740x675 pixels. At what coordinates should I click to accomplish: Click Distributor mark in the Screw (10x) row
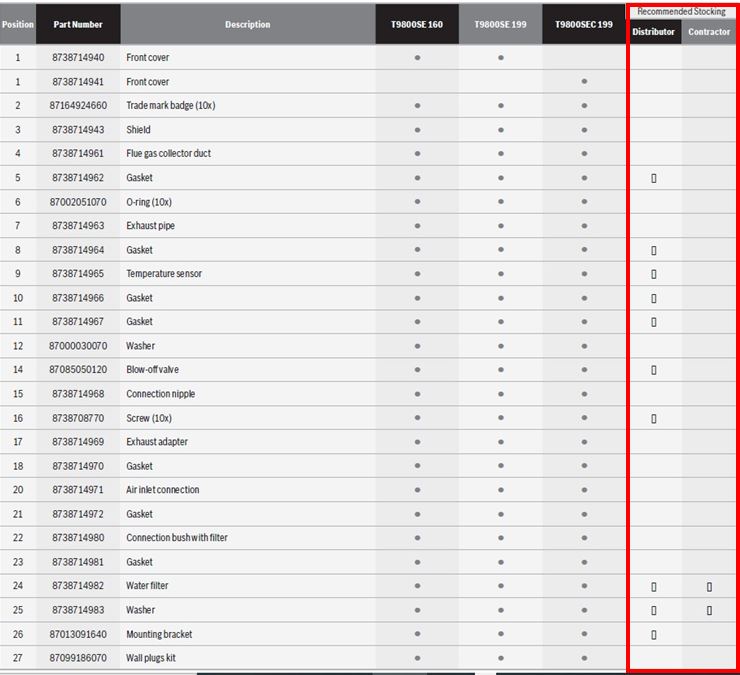click(654, 419)
